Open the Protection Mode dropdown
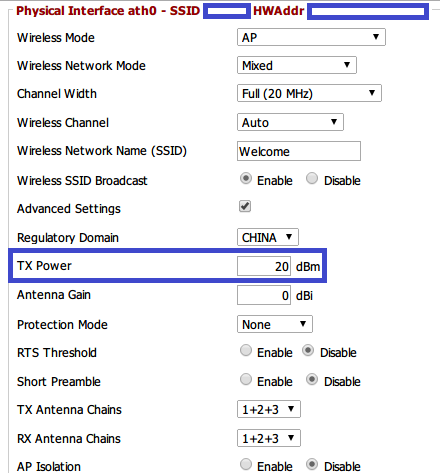 pyautogui.click(x=275, y=324)
